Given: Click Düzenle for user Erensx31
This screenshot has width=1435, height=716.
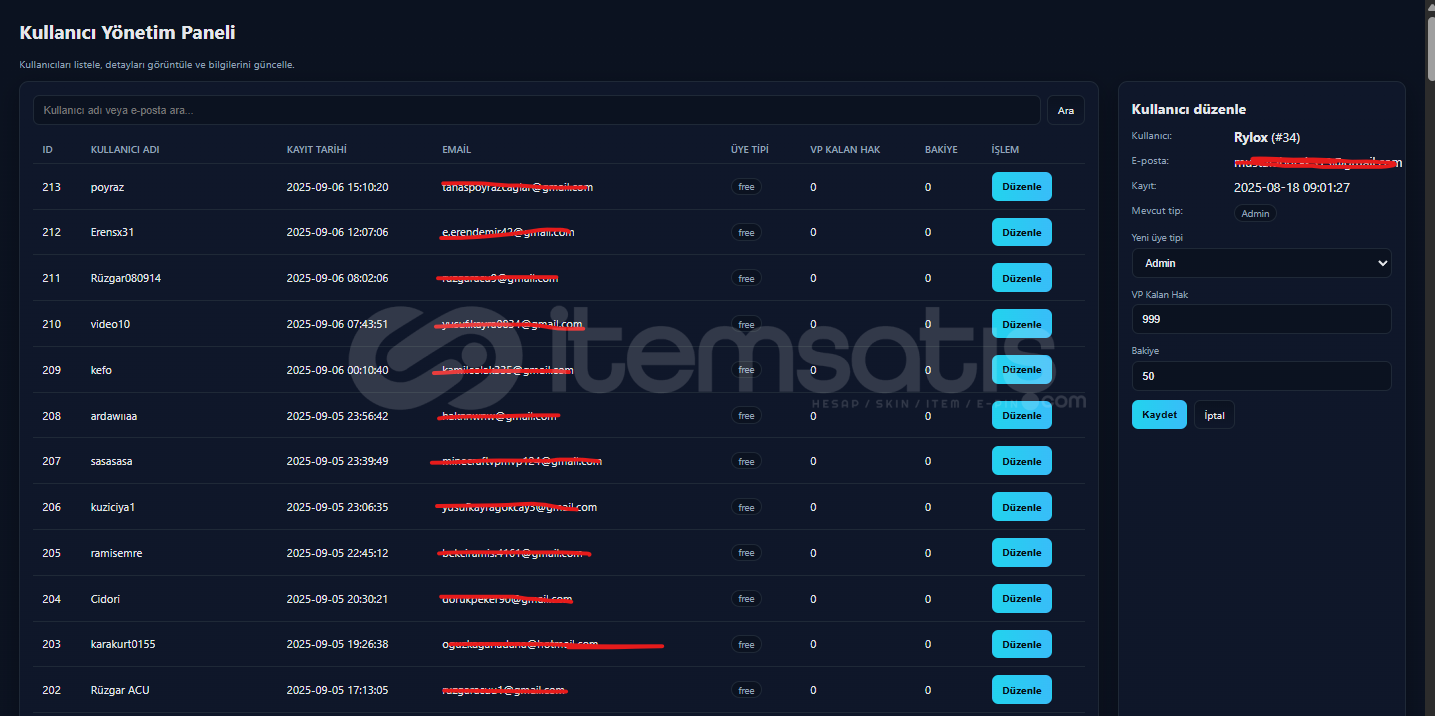Looking at the screenshot, I should point(1021,232).
